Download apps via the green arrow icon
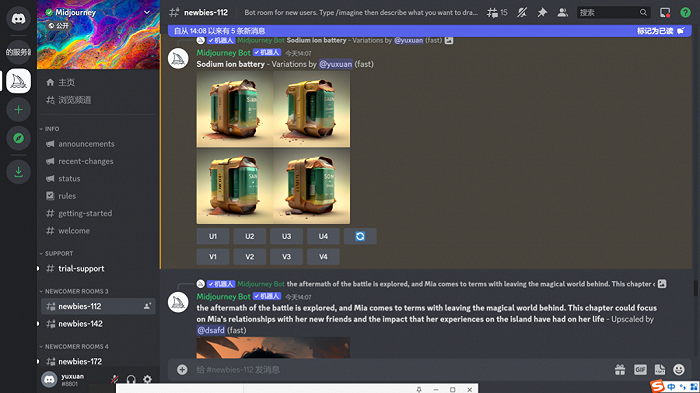 pyautogui.click(x=18, y=171)
